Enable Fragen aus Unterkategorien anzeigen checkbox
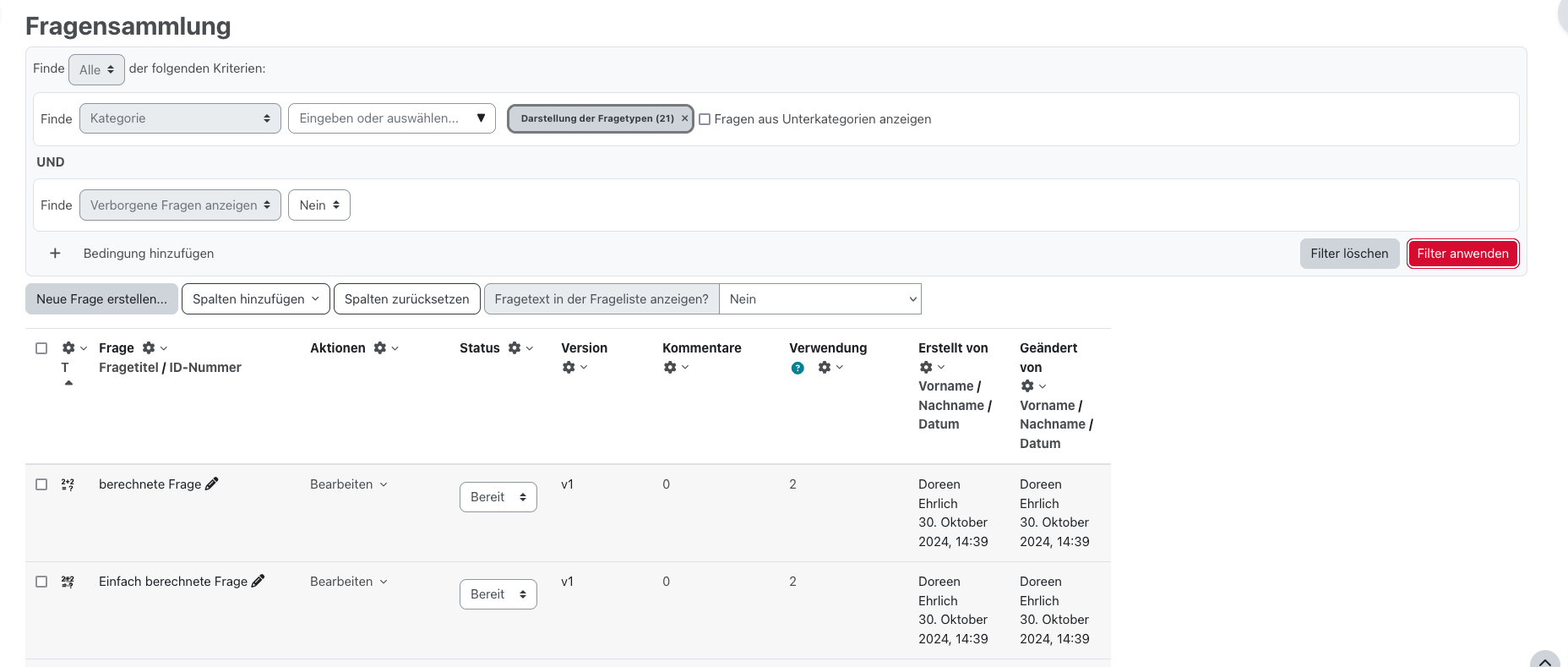Screen dimensions: 1568x667 coord(705,119)
